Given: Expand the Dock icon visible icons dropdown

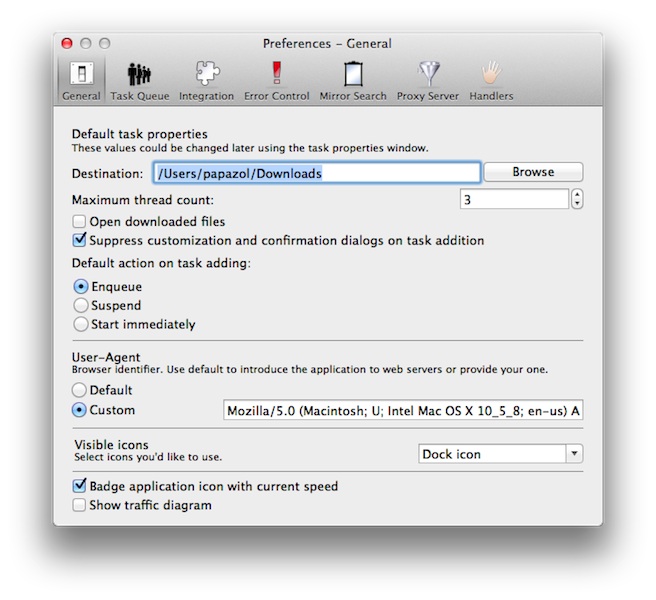Looking at the screenshot, I should tap(499, 454).
